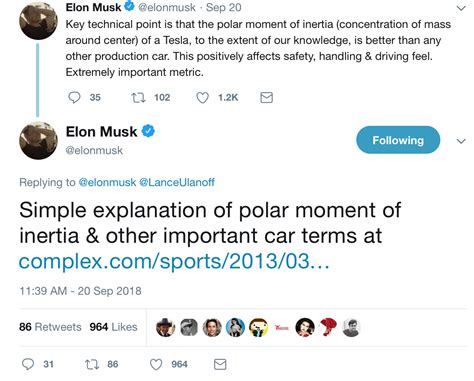
Task: View the 86 Retweets list
Action: pyautogui.click(x=50, y=327)
